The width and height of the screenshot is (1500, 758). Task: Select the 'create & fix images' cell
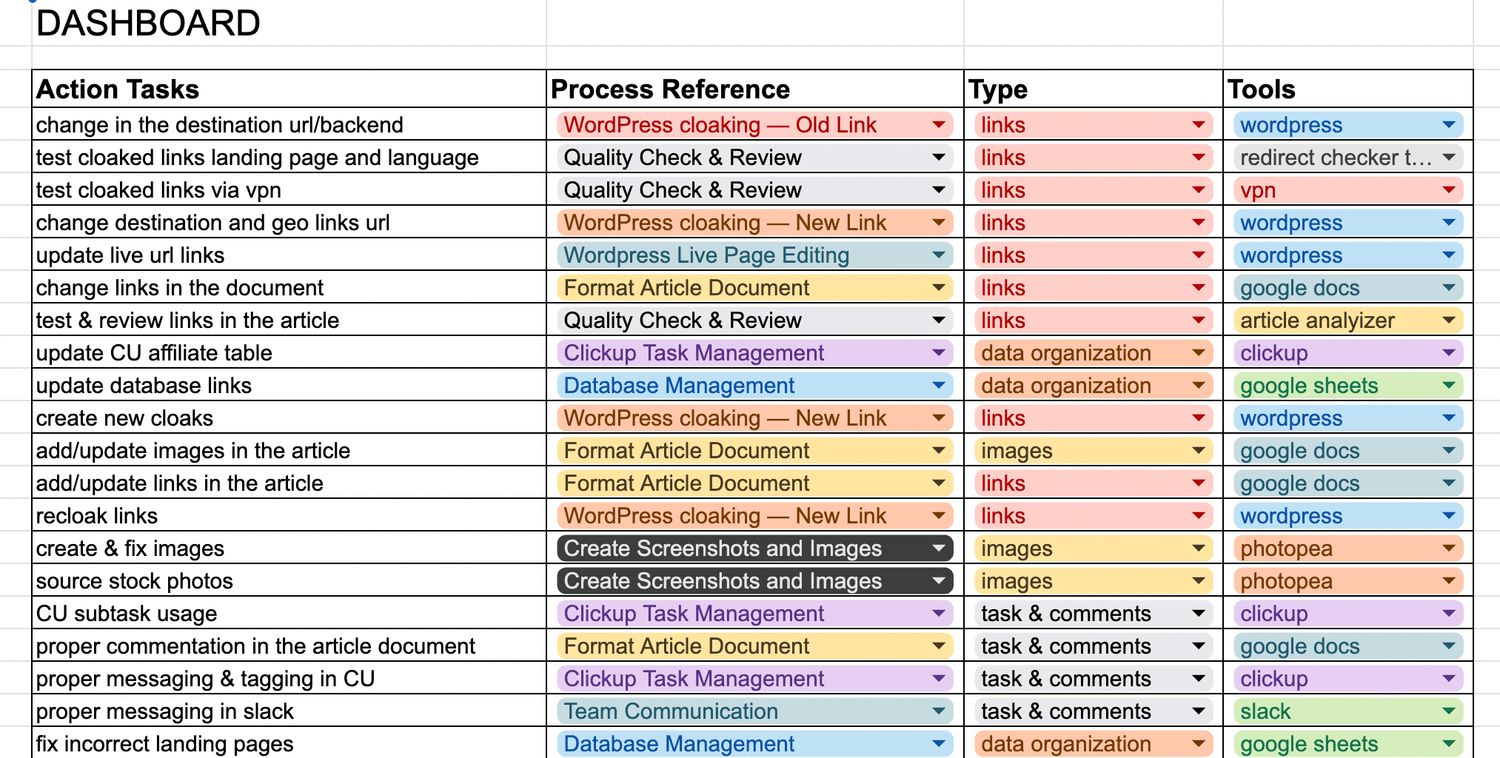(x=289, y=548)
